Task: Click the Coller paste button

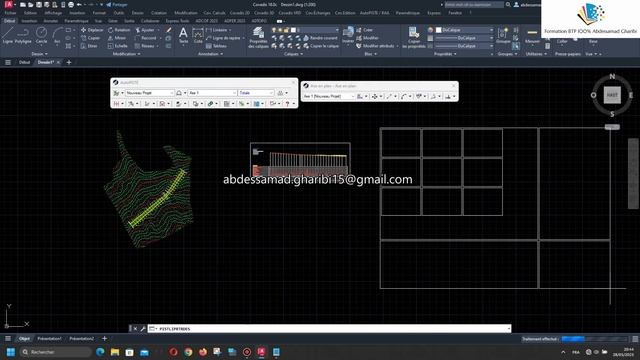Action: (x=562, y=41)
